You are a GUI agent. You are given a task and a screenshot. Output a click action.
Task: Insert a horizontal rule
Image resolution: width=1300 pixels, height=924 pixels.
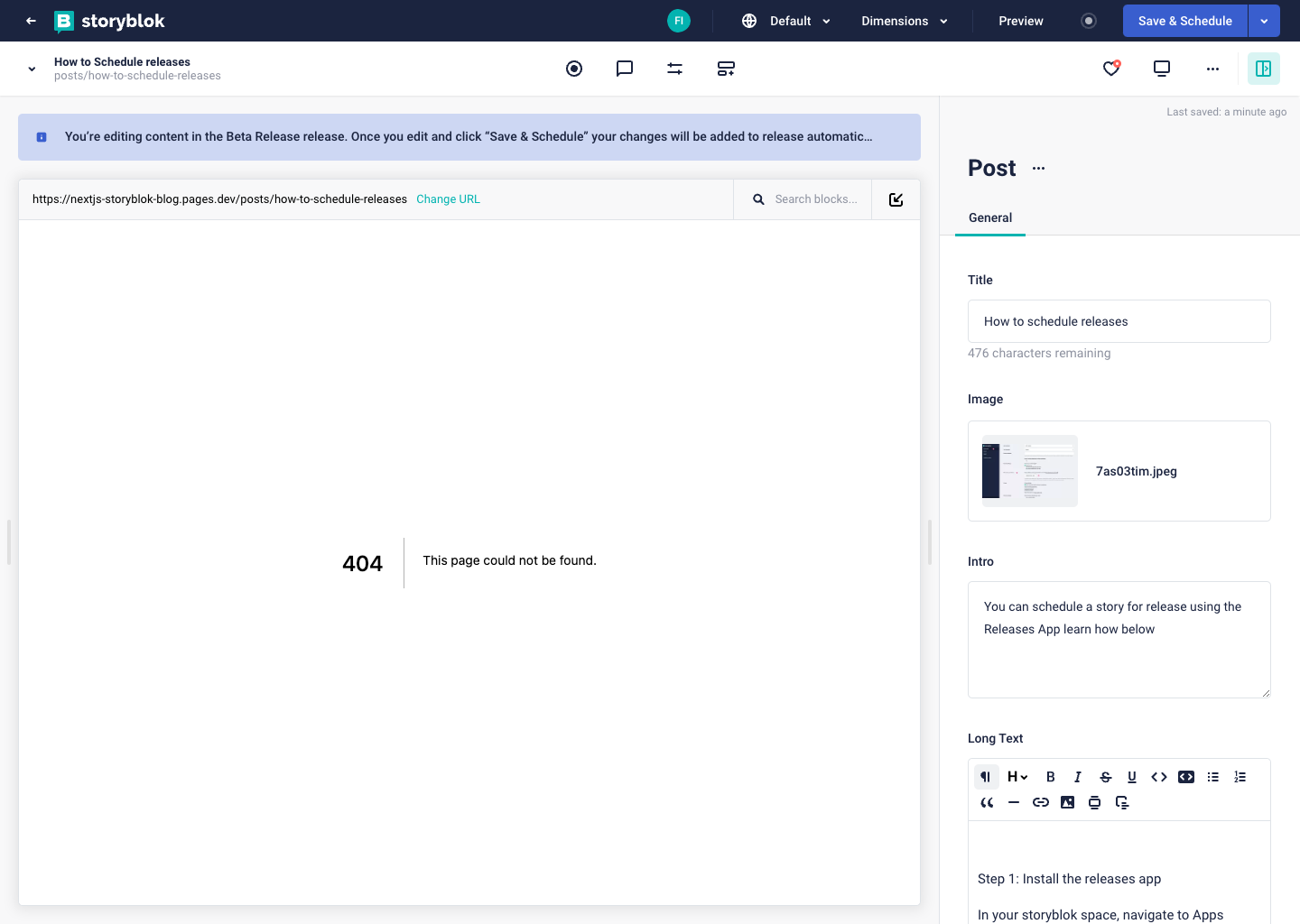coord(1014,802)
